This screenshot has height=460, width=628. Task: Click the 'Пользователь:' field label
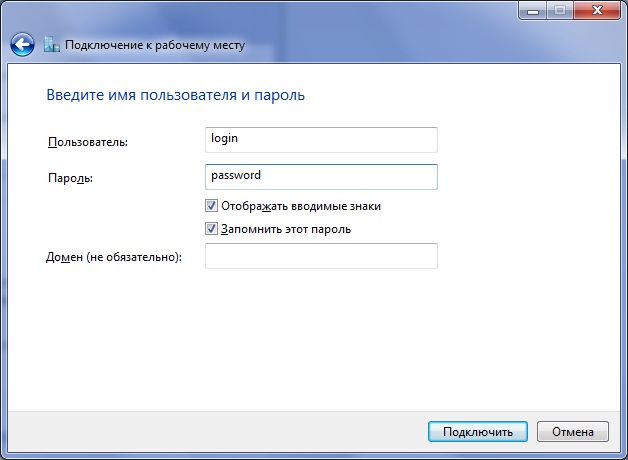coord(87,143)
